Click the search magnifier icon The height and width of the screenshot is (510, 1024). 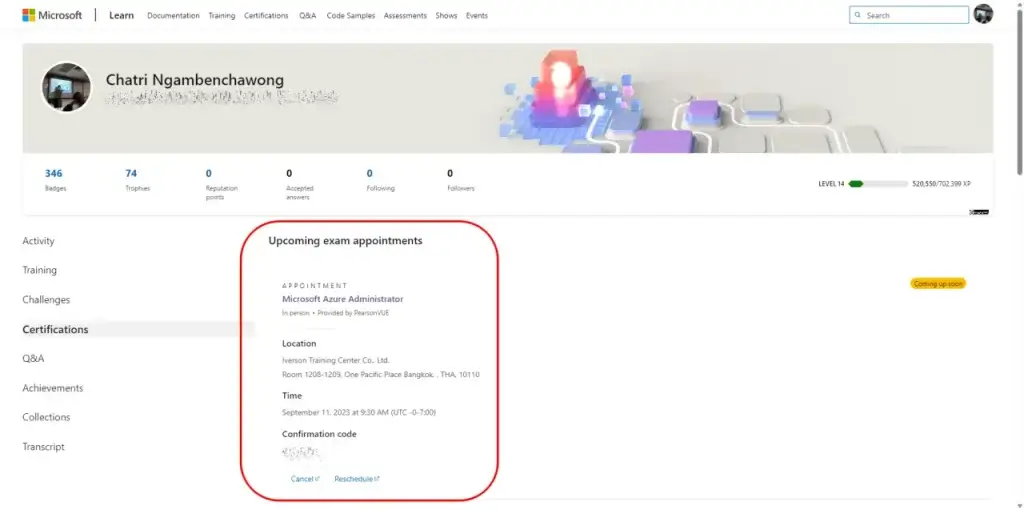tap(857, 15)
